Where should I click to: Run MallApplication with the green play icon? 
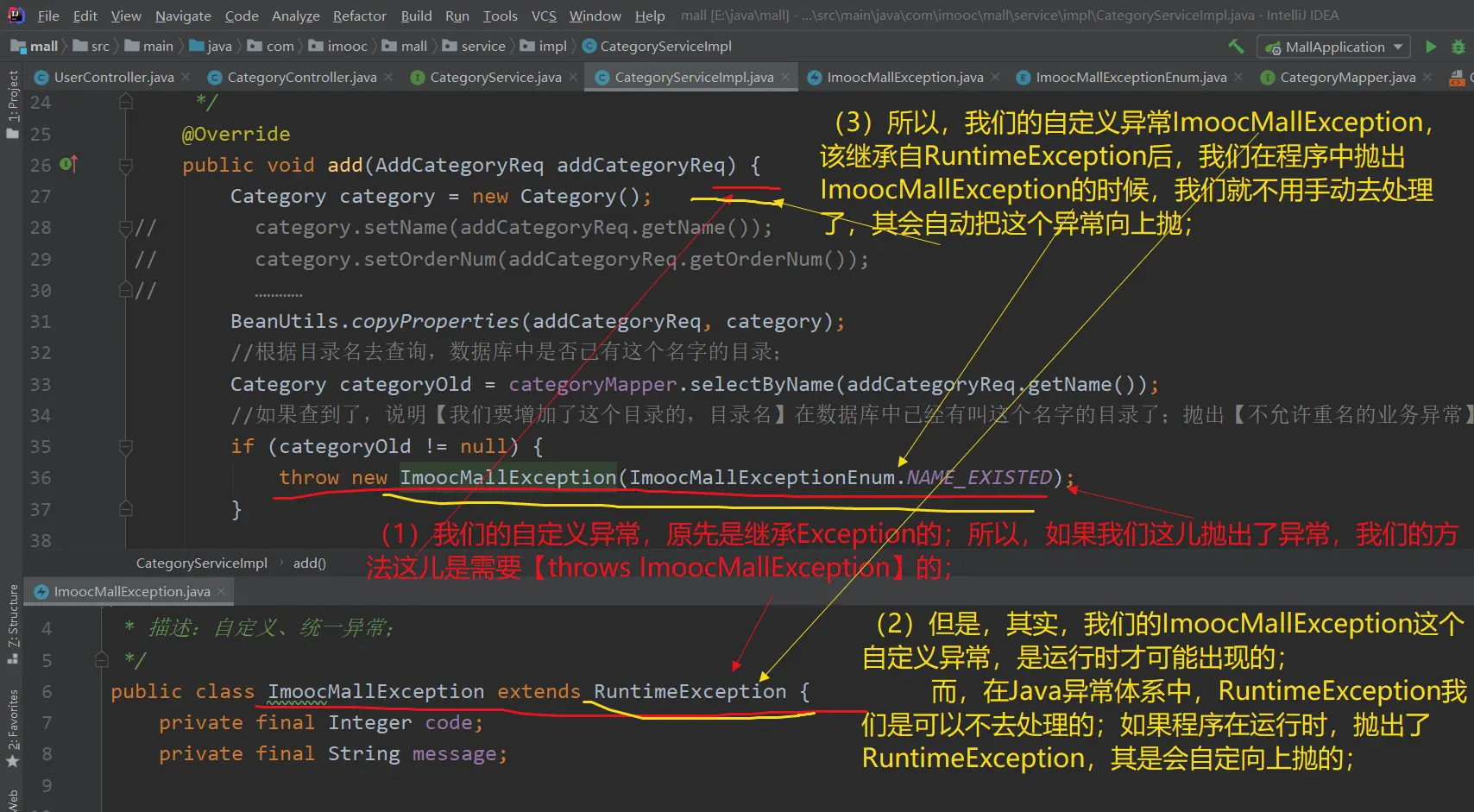point(1431,47)
